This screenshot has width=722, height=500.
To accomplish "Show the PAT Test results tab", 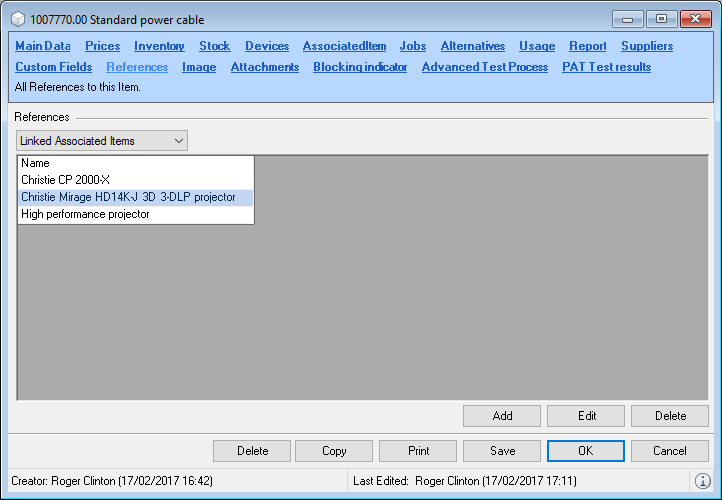I will click(606, 67).
